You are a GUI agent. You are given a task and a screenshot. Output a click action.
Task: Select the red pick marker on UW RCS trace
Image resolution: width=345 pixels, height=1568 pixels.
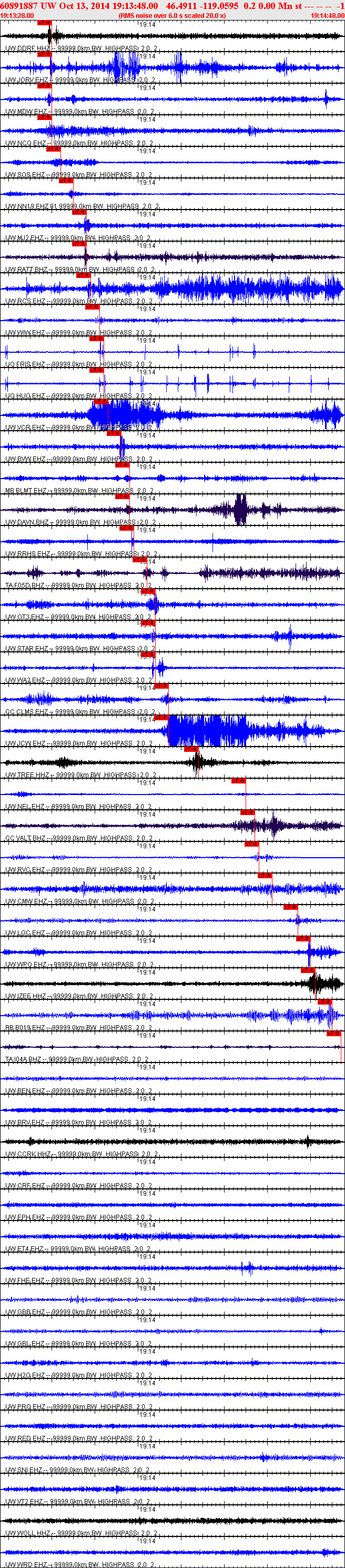pos(84,275)
